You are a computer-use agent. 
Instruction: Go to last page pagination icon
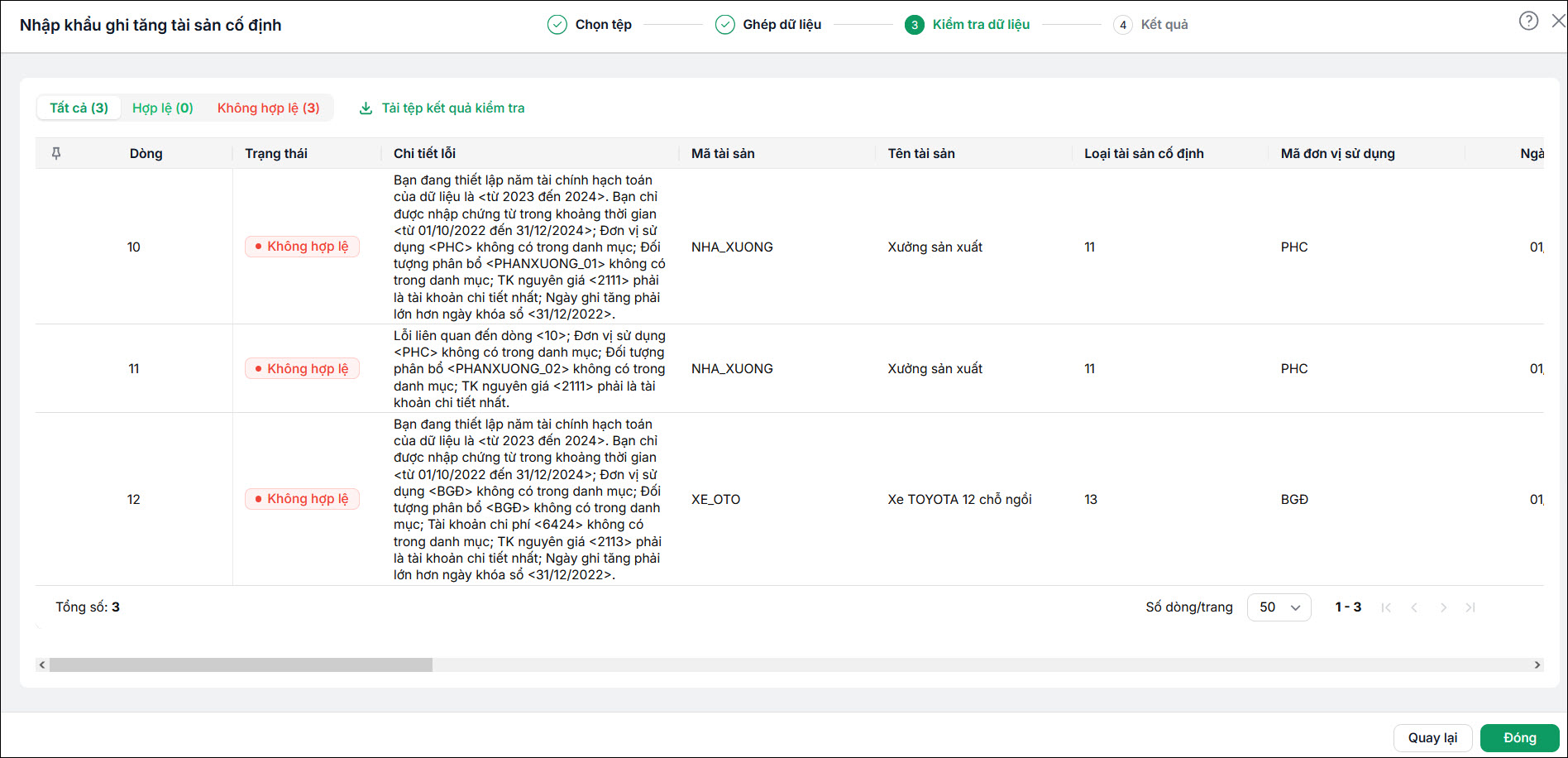1470,607
